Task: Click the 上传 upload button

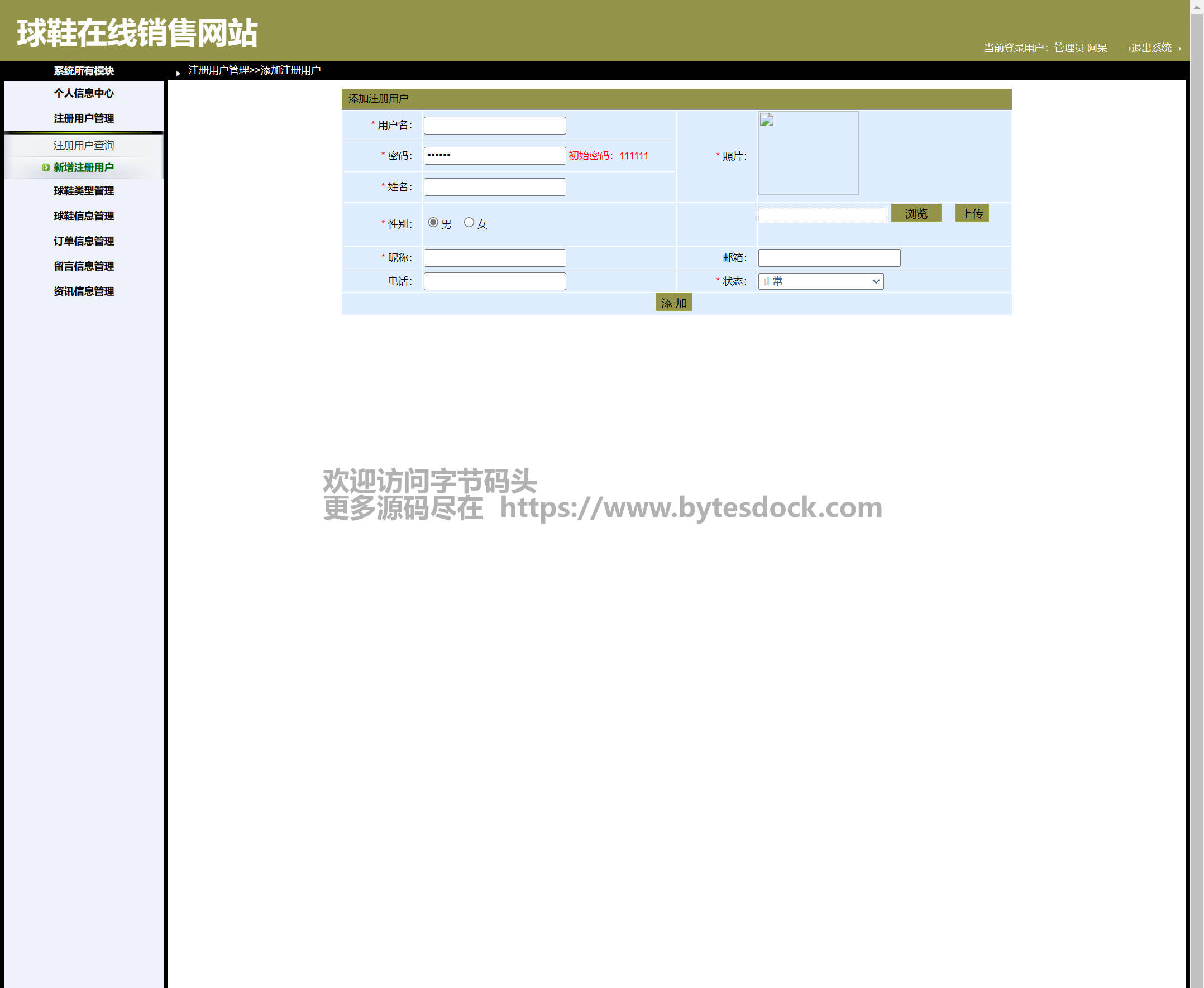Action: click(x=971, y=213)
